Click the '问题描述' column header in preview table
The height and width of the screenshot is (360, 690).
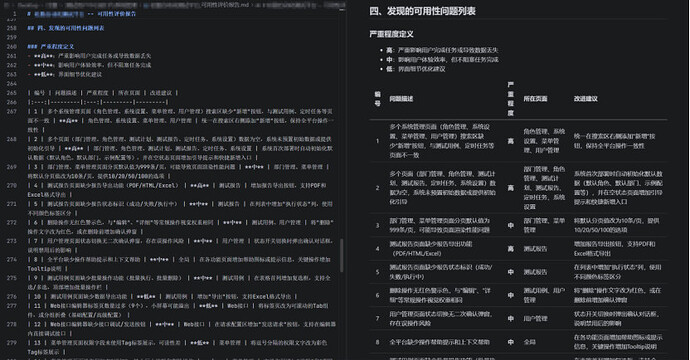click(x=401, y=99)
